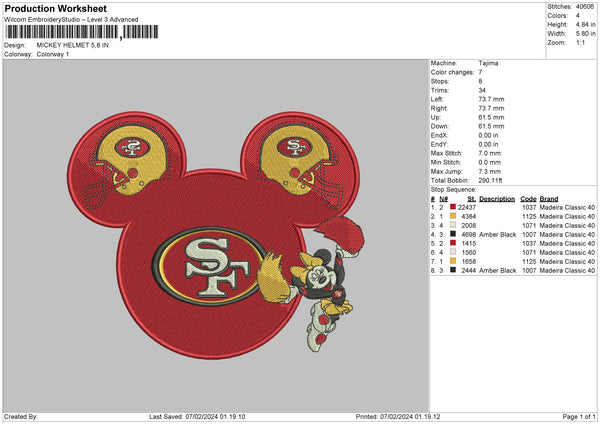Click the Height value 4.84 in
This screenshot has width=600, height=424.
(x=585, y=24)
